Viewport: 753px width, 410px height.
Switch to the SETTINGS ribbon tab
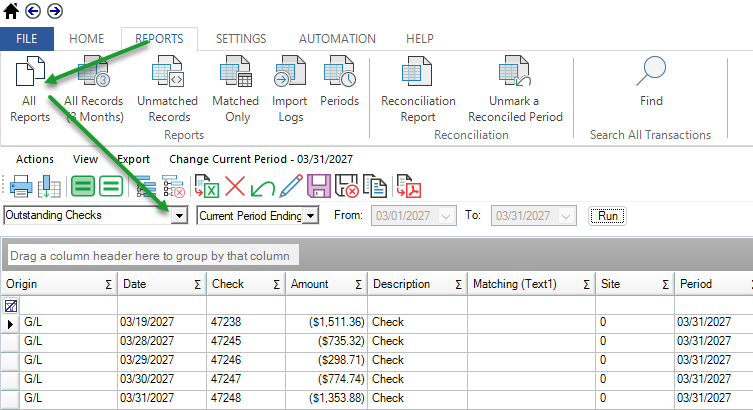[241, 39]
